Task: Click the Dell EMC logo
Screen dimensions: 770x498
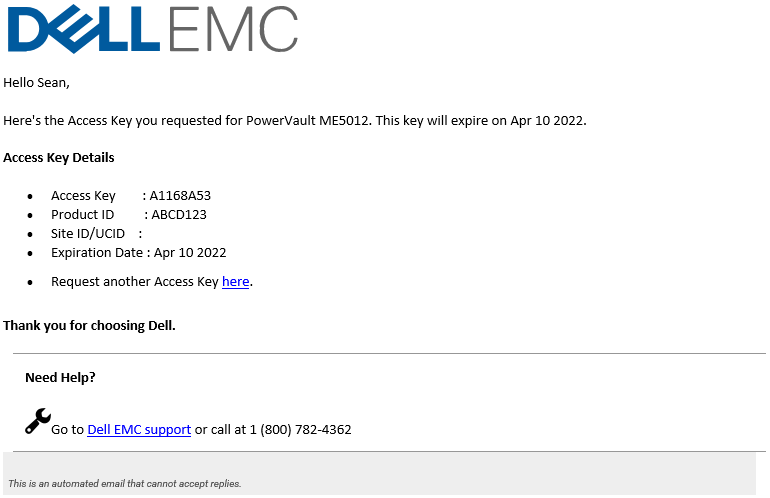Action: coord(152,30)
